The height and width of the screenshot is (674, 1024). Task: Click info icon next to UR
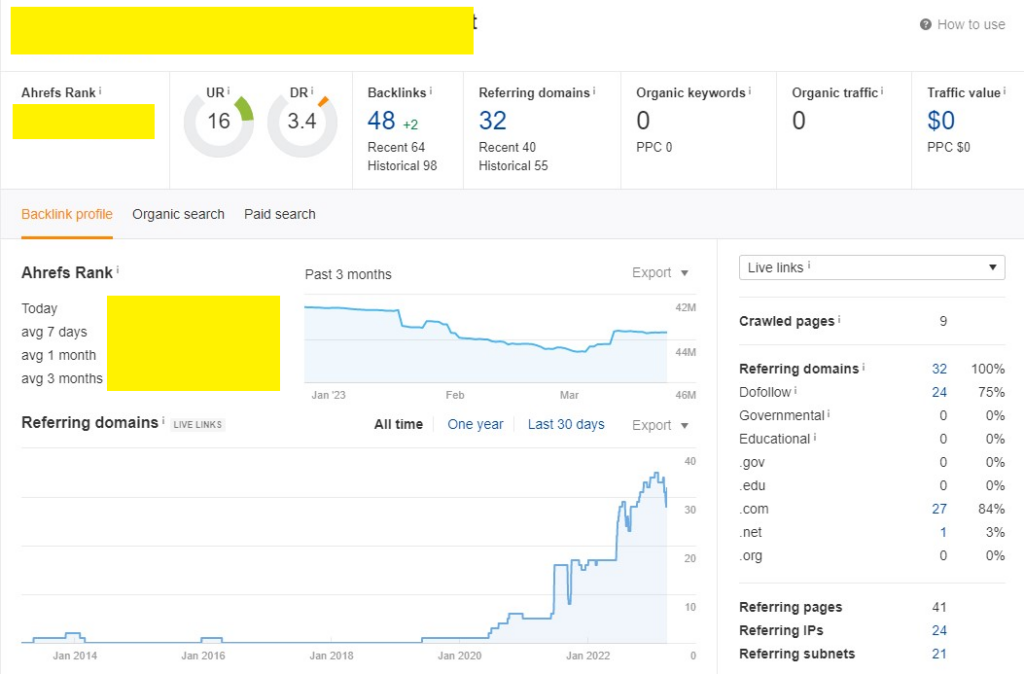click(x=228, y=91)
